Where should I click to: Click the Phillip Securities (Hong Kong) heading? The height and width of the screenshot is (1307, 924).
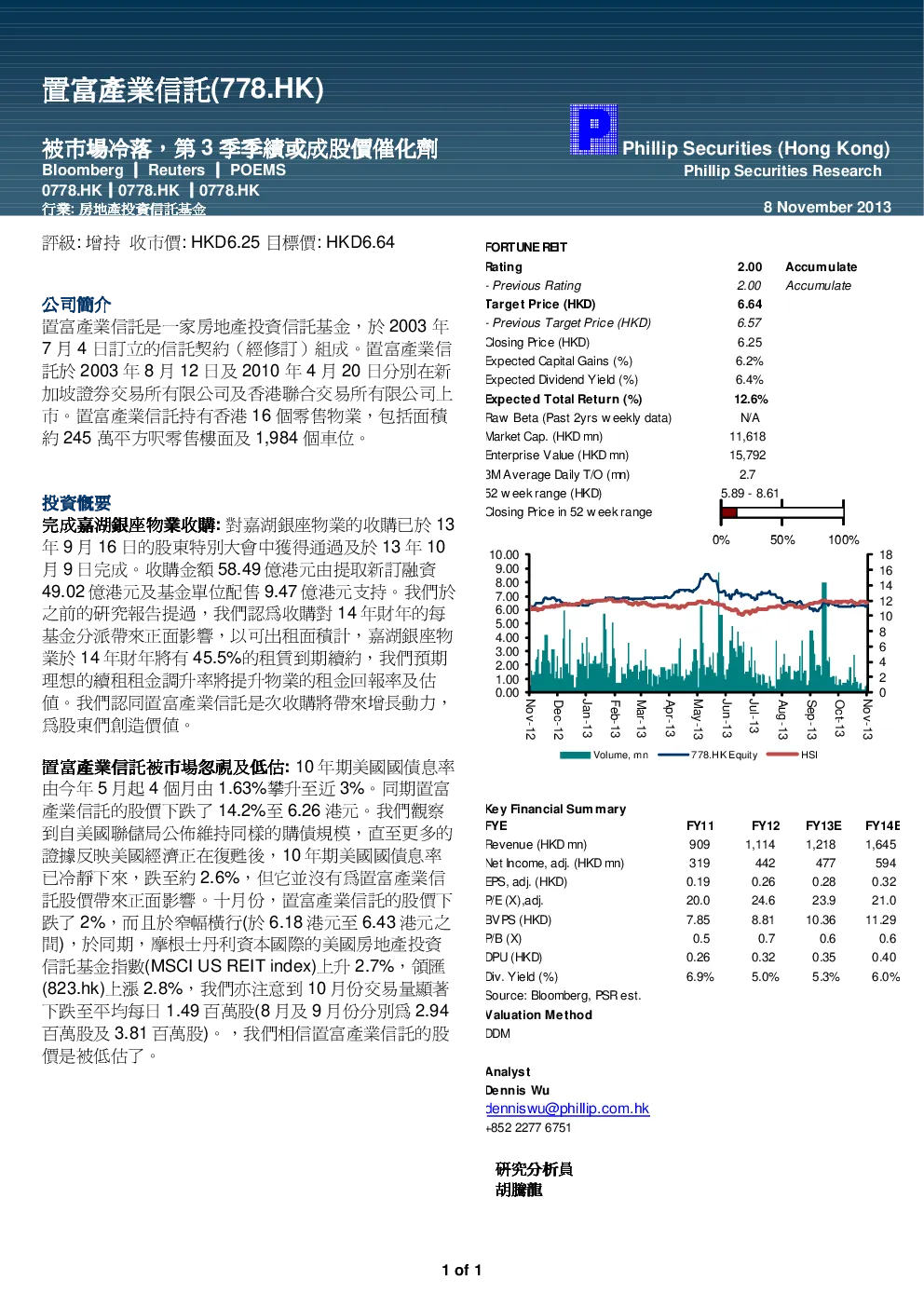(x=755, y=148)
